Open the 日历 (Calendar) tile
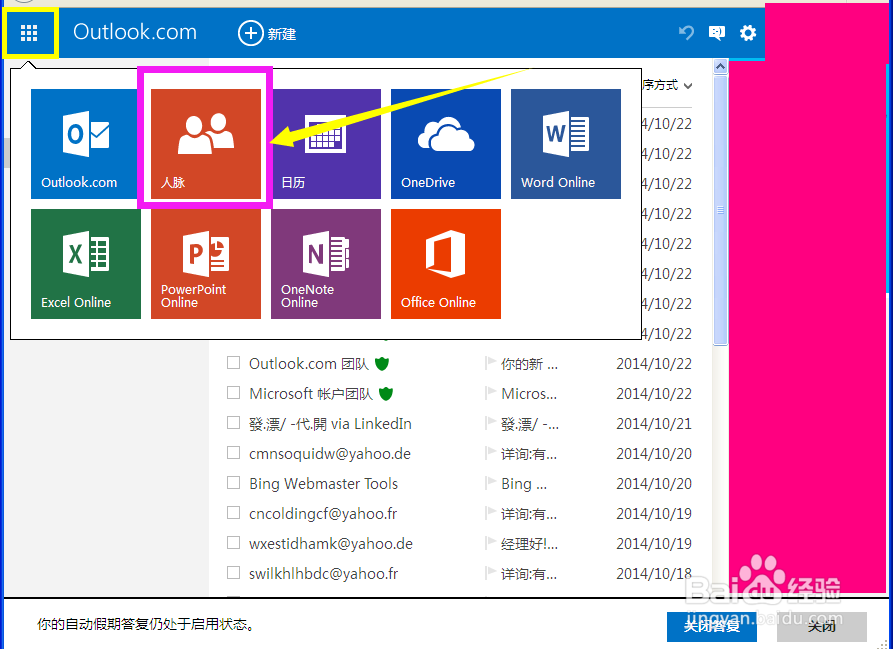 tap(326, 144)
